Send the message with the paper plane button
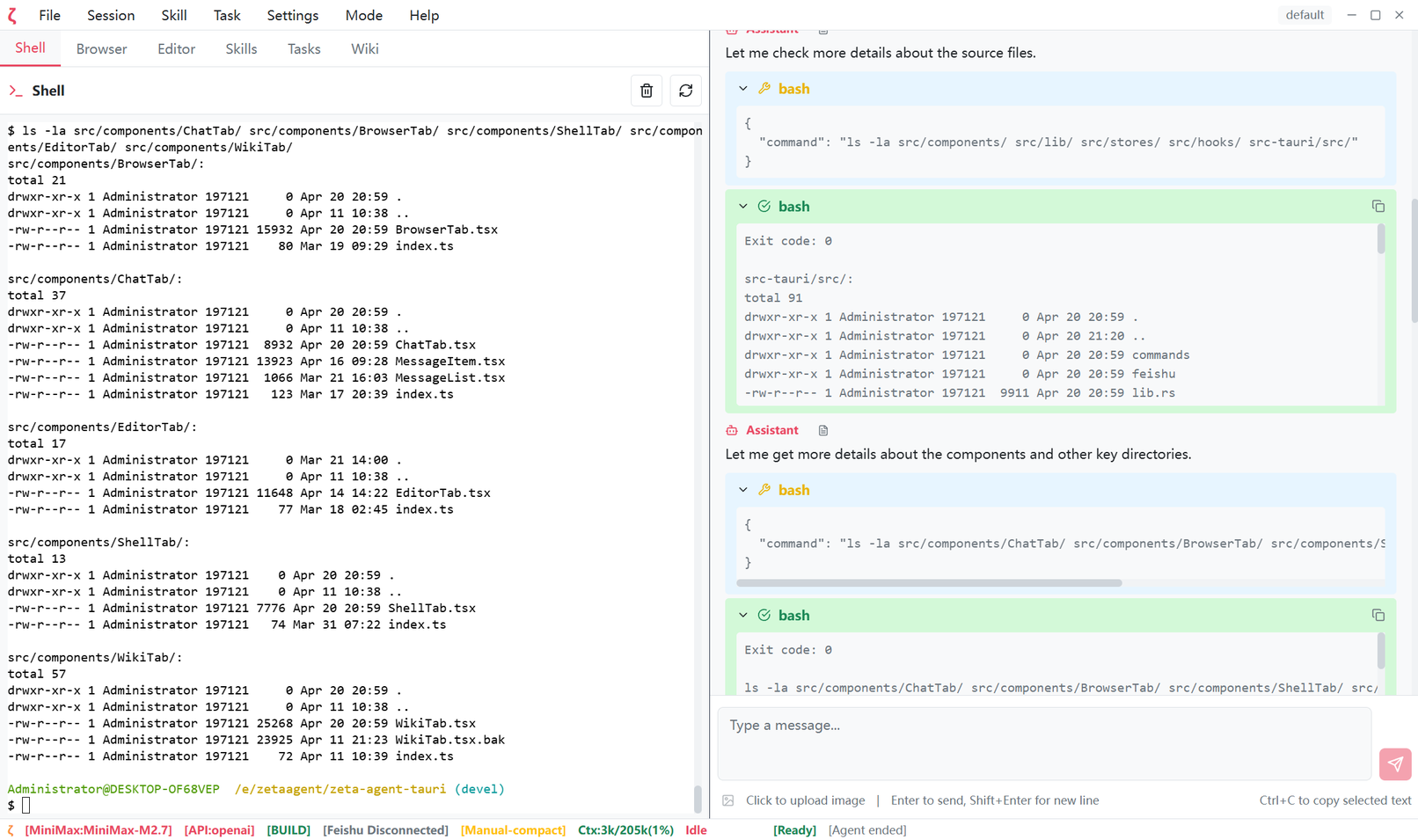This screenshot has width=1418, height=840. [1395, 764]
